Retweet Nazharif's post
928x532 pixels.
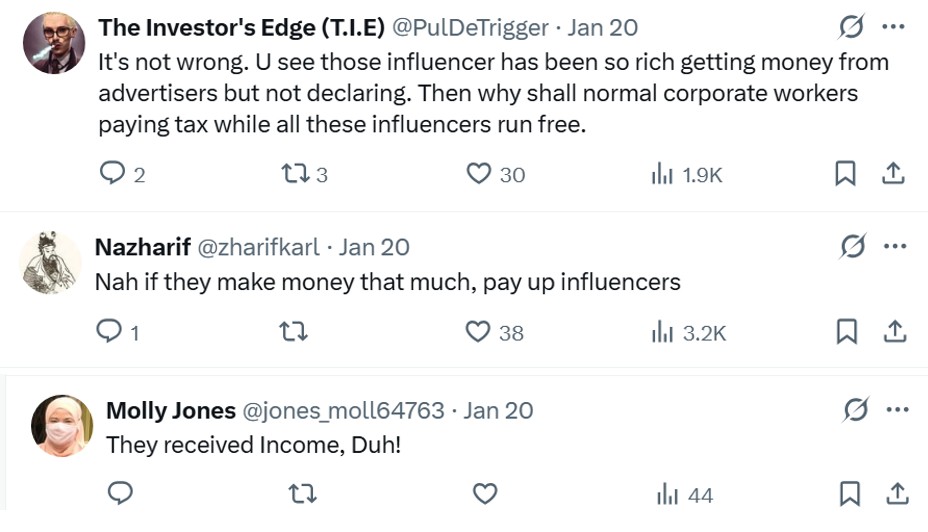[294, 332]
